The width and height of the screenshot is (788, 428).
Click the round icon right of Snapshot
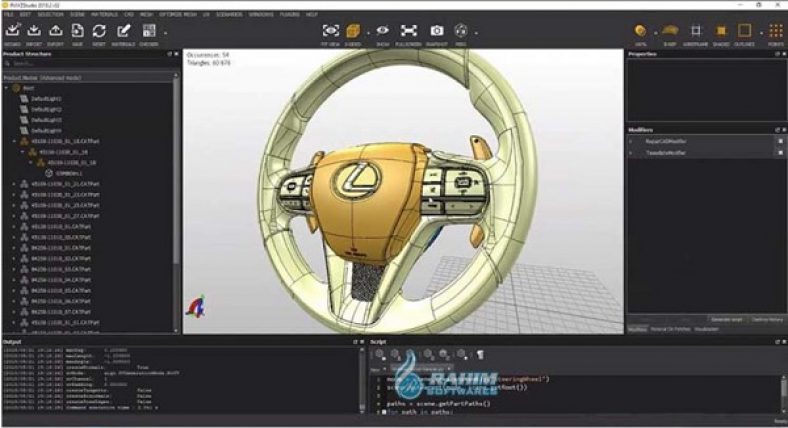coord(461,31)
